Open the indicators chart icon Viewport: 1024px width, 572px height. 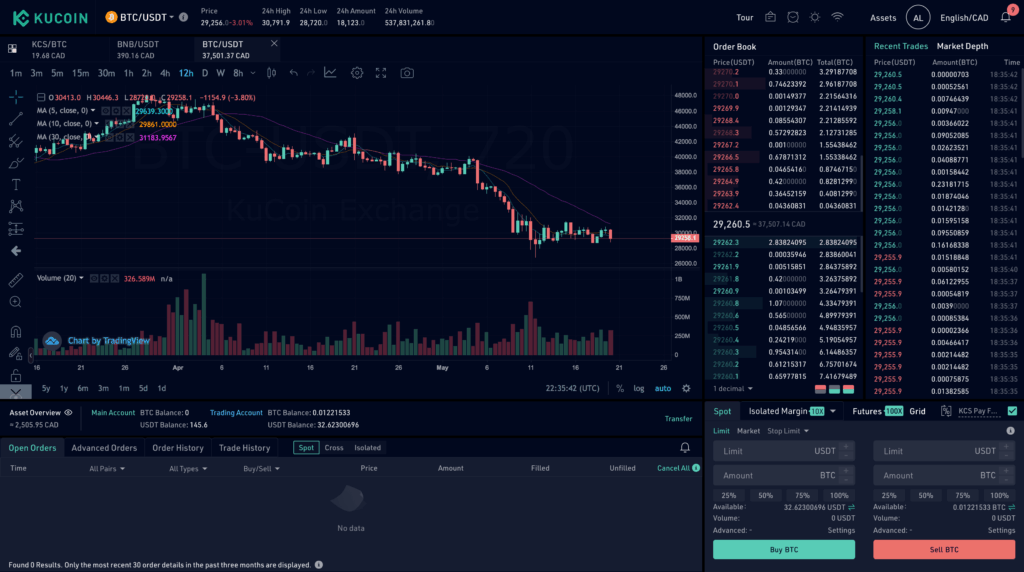click(x=330, y=73)
